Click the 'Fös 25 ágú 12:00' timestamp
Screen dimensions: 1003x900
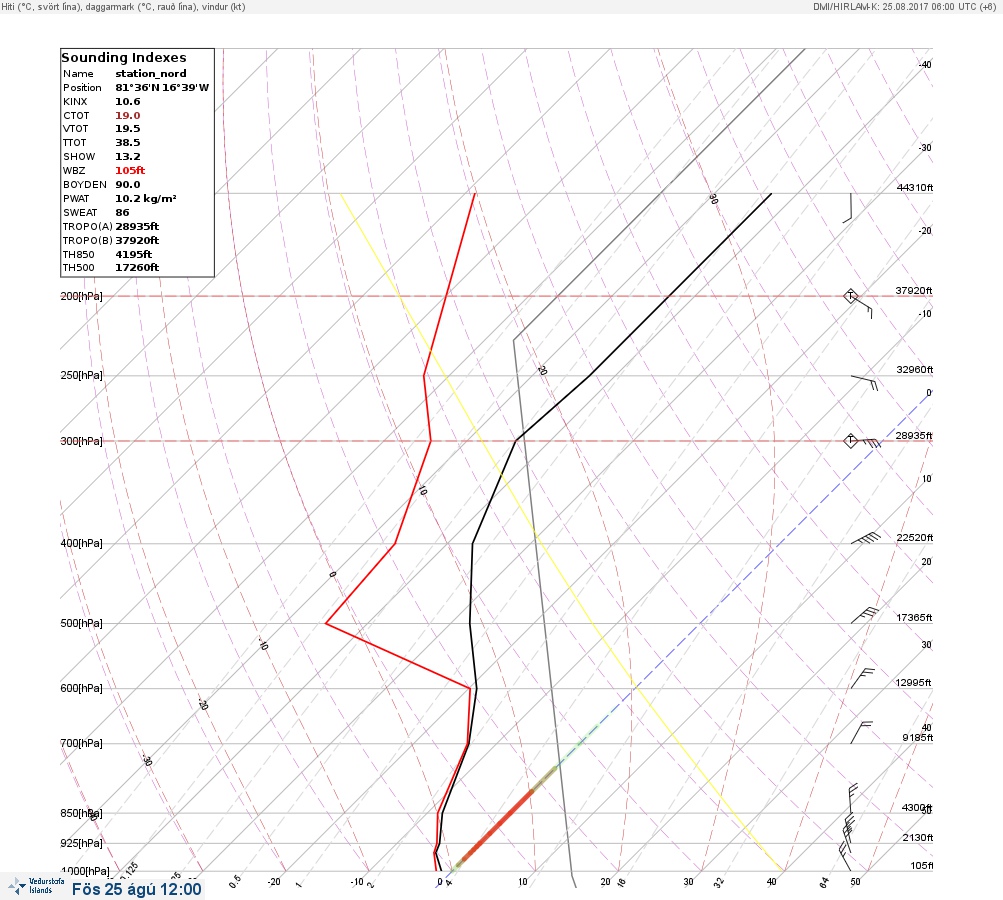(x=136, y=889)
